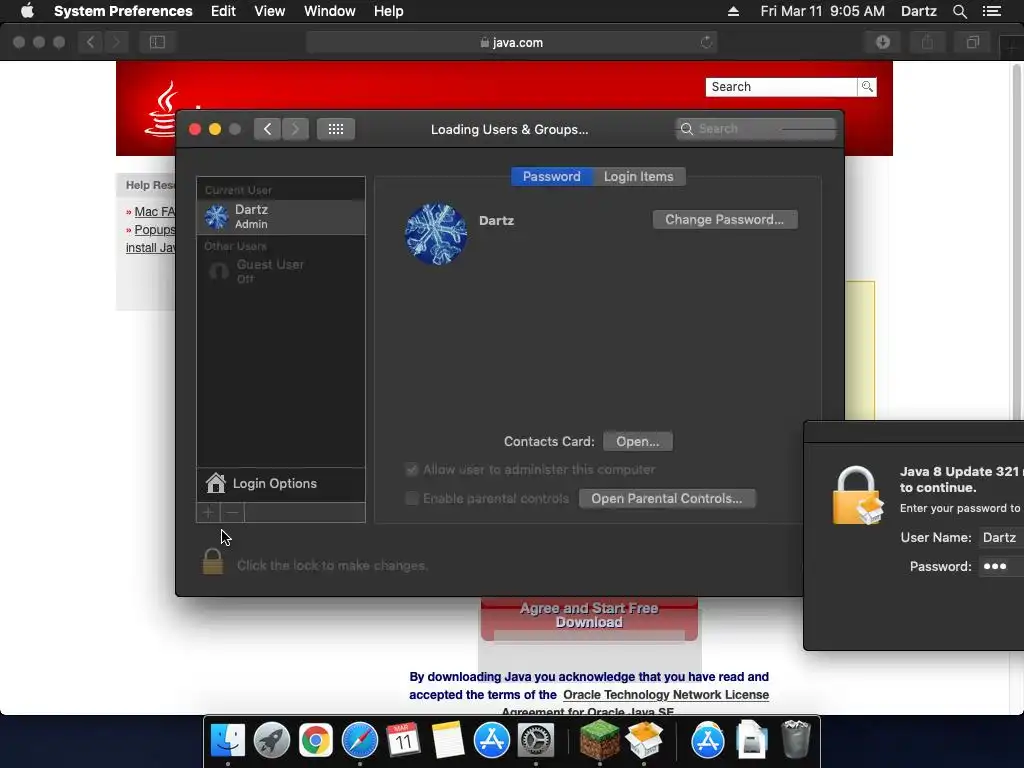Select Guest User in sidebar

point(281,271)
